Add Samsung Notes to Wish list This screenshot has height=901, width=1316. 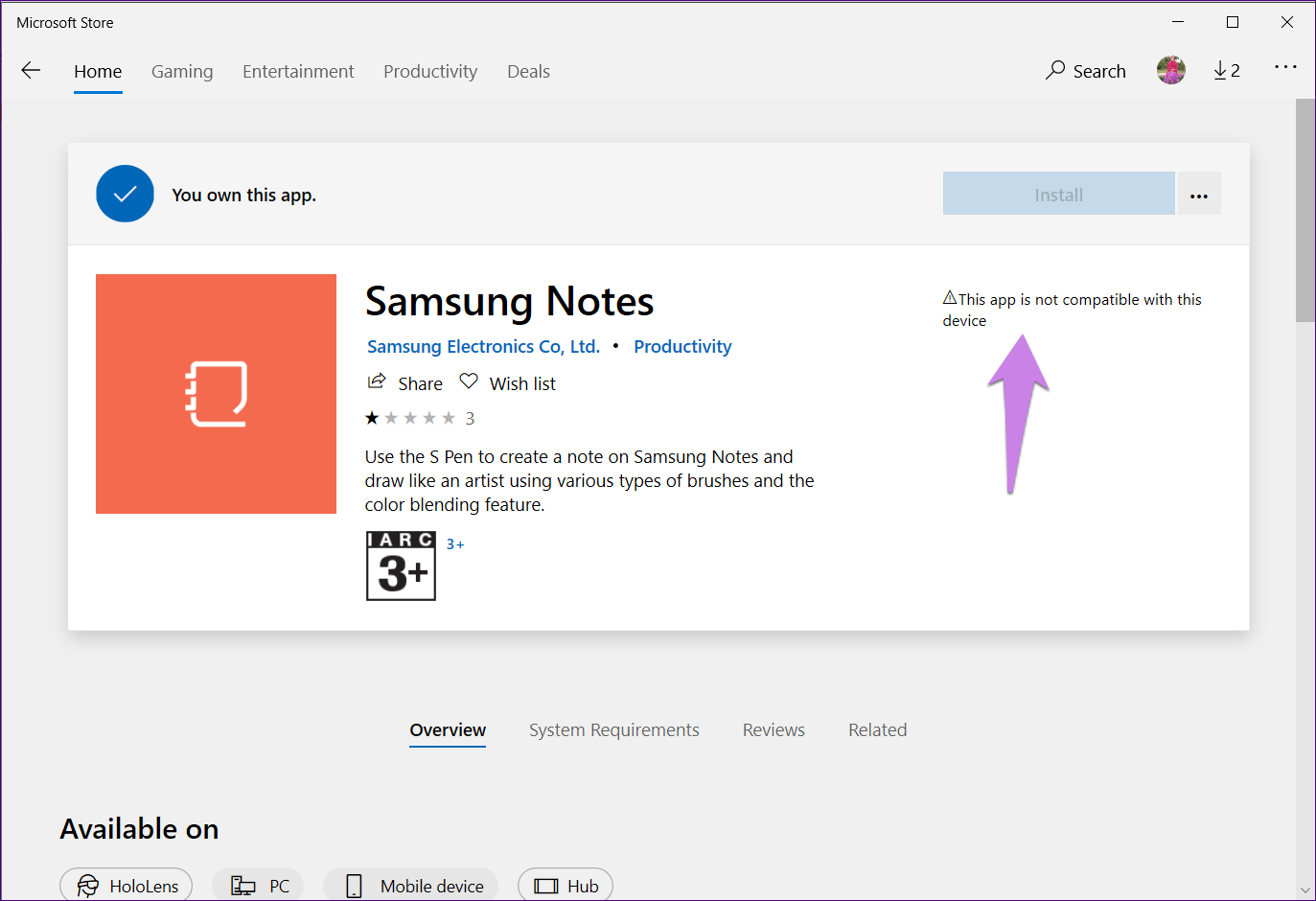507,382
